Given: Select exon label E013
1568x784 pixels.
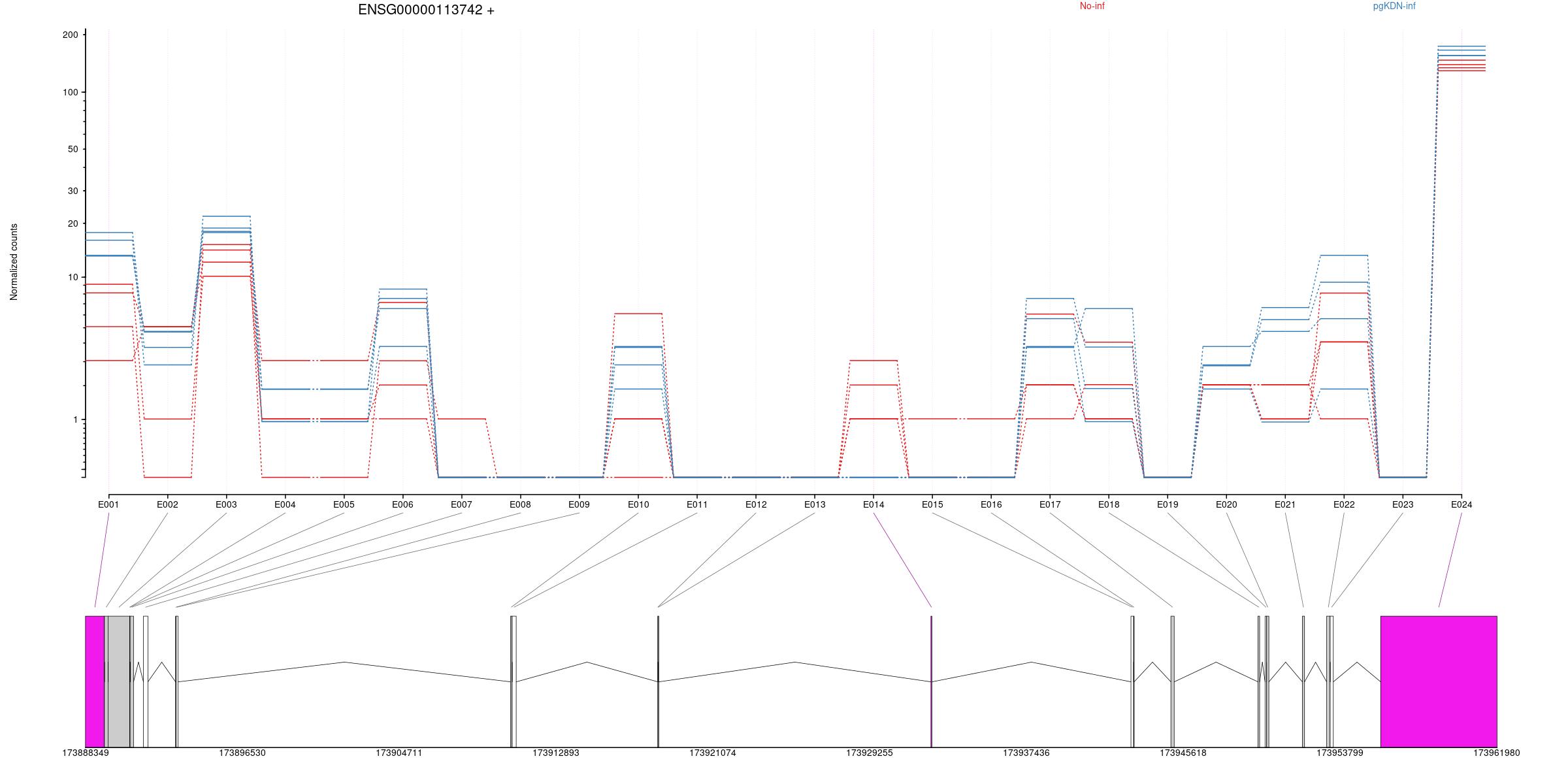Looking at the screenshot, I should pos(815,504).
